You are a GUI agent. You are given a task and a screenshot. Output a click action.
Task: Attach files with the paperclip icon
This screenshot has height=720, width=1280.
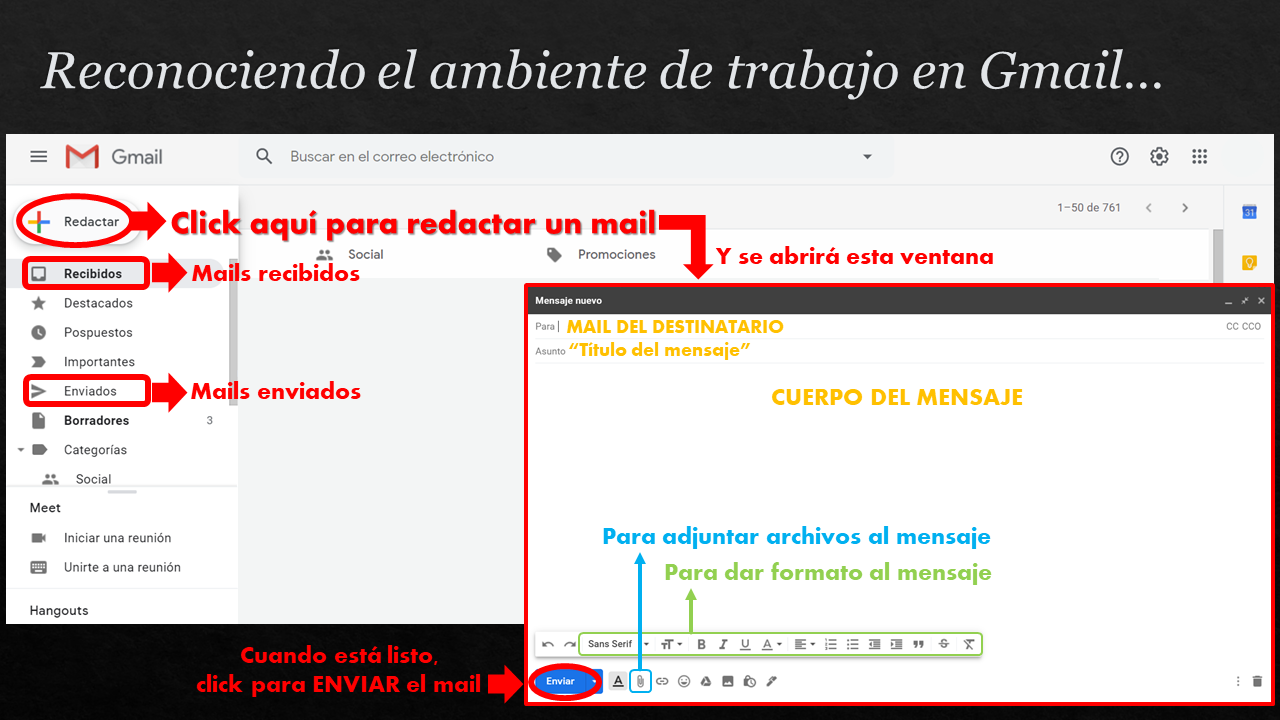click(x=640, y=681)
